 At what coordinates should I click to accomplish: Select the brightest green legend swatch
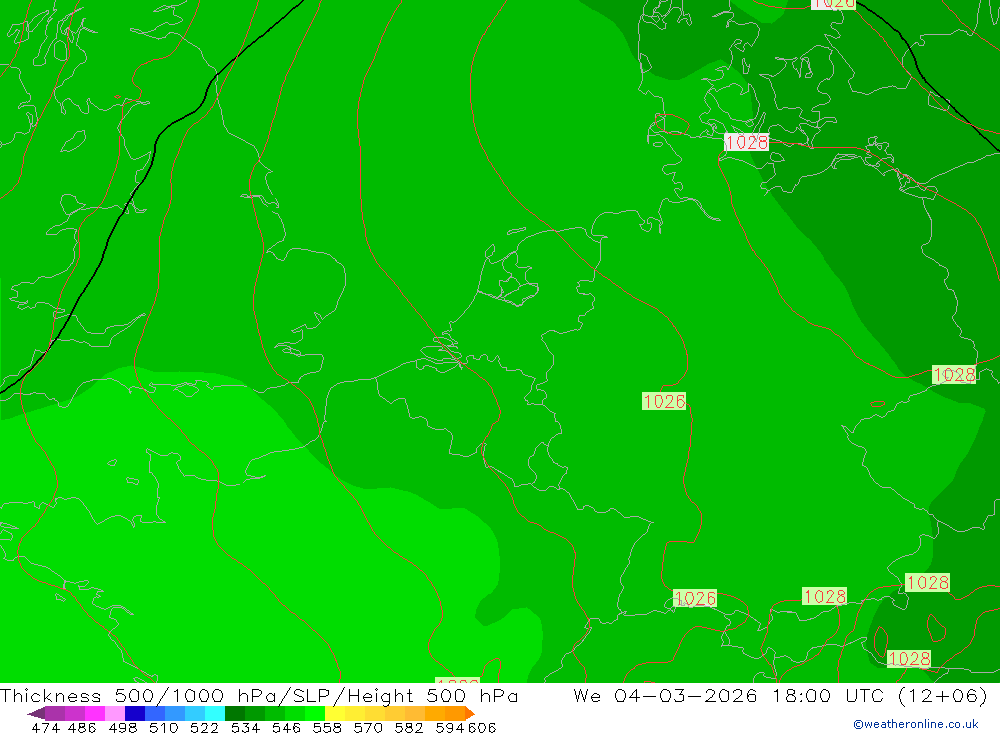[315, 713]
